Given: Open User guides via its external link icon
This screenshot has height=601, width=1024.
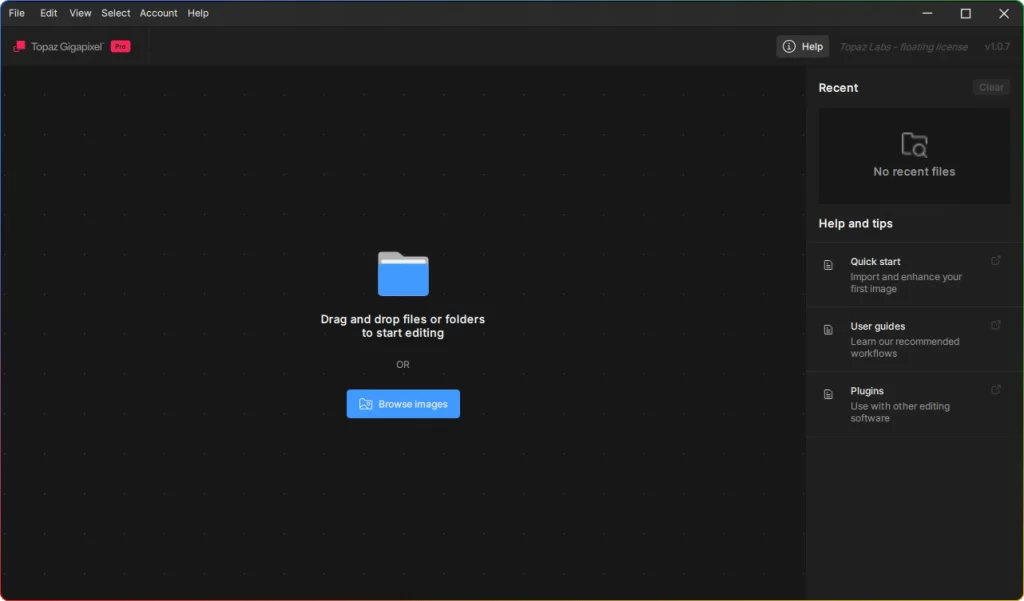Looking at the screenshot, I should 995,325.
